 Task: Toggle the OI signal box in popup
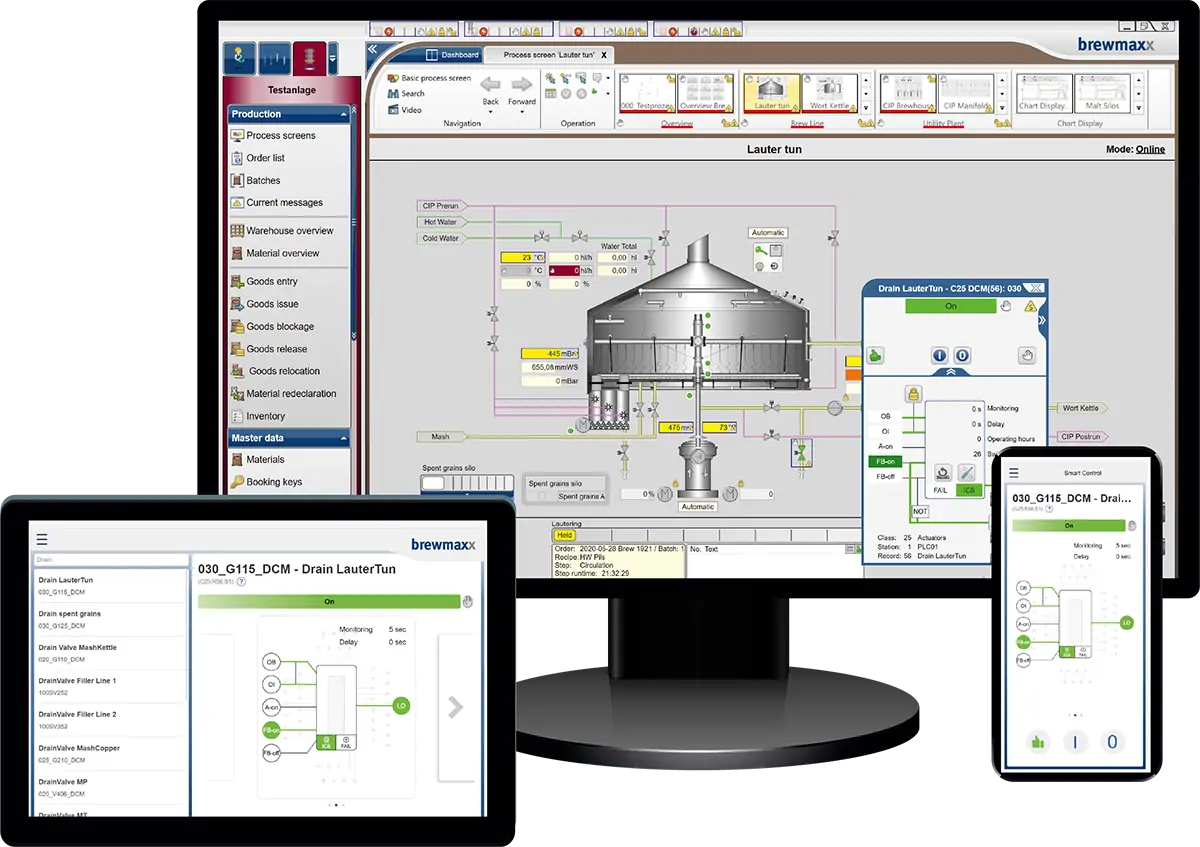coord(886,431)
